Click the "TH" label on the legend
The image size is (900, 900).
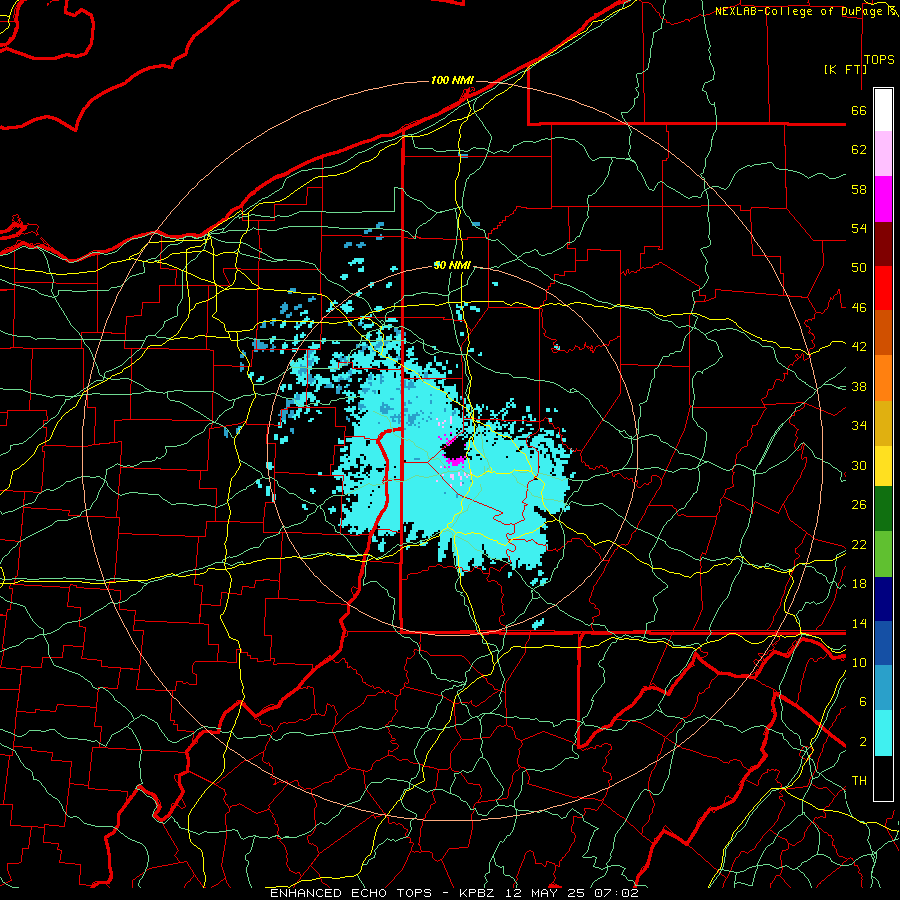859,780
